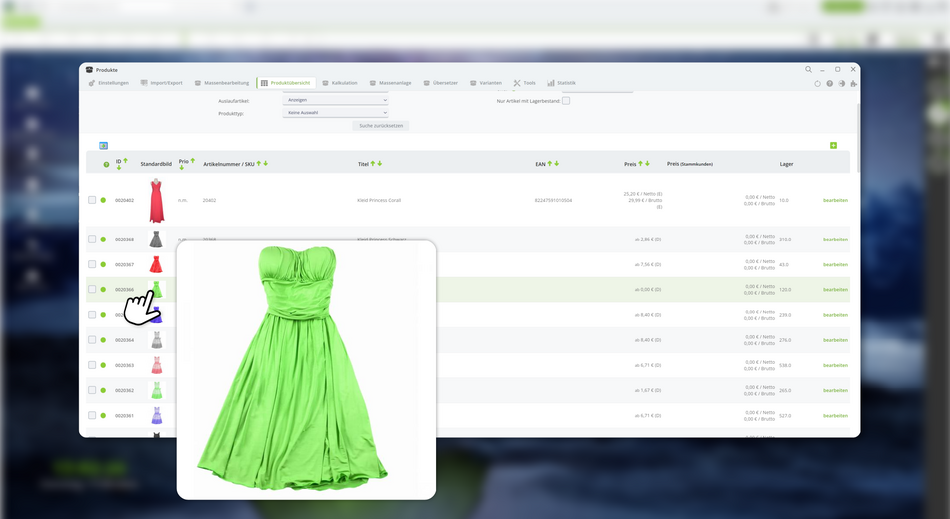Click bearbeiten link for product 0020368
Screen dimensions: 950x519
[x=835, y=239]
